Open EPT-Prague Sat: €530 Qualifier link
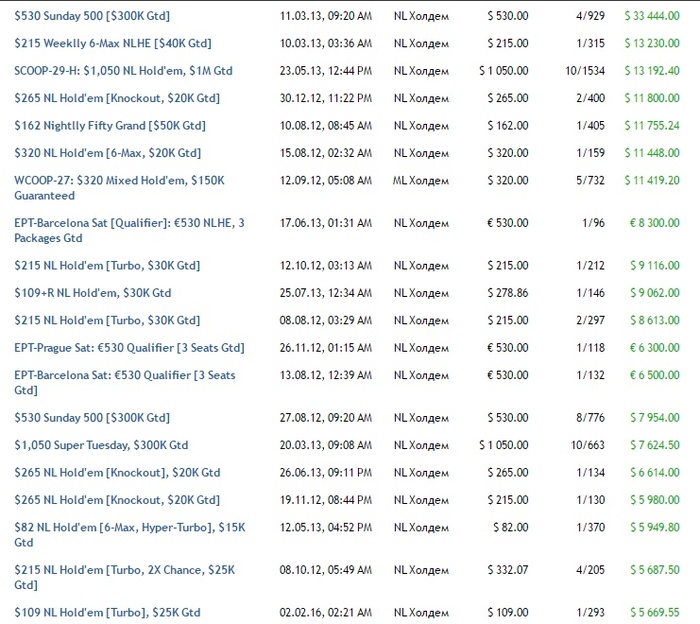700x624 pixels. coord(129,348)
